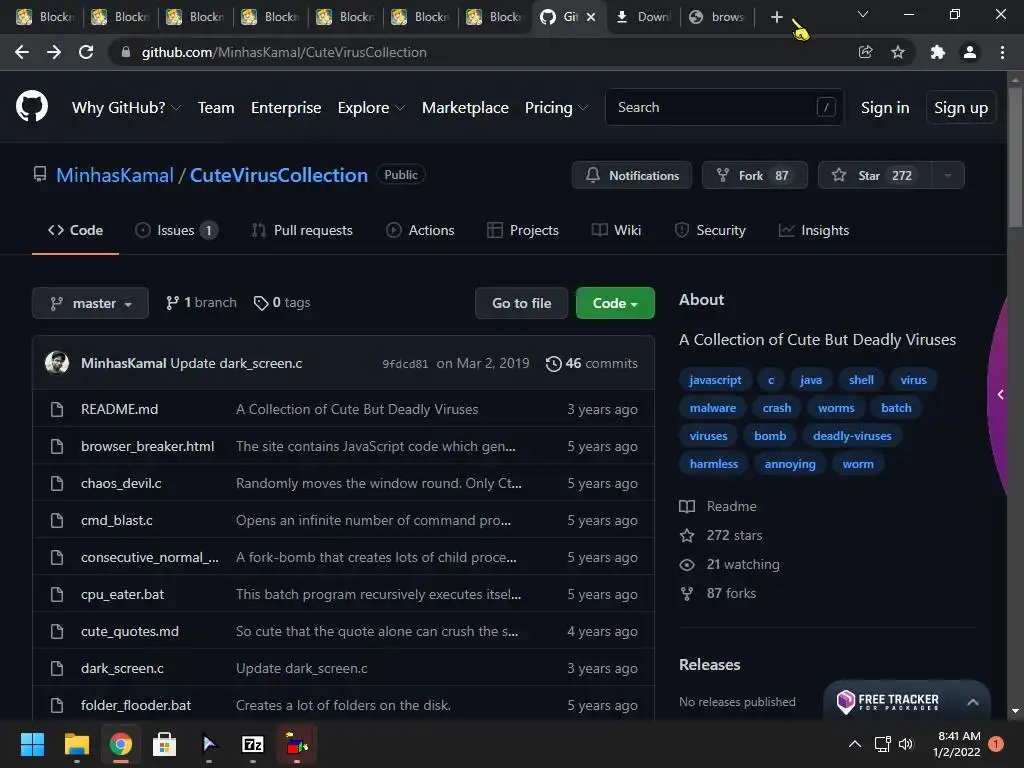
Task: Select the javascript topic tag
Action: 715,380
